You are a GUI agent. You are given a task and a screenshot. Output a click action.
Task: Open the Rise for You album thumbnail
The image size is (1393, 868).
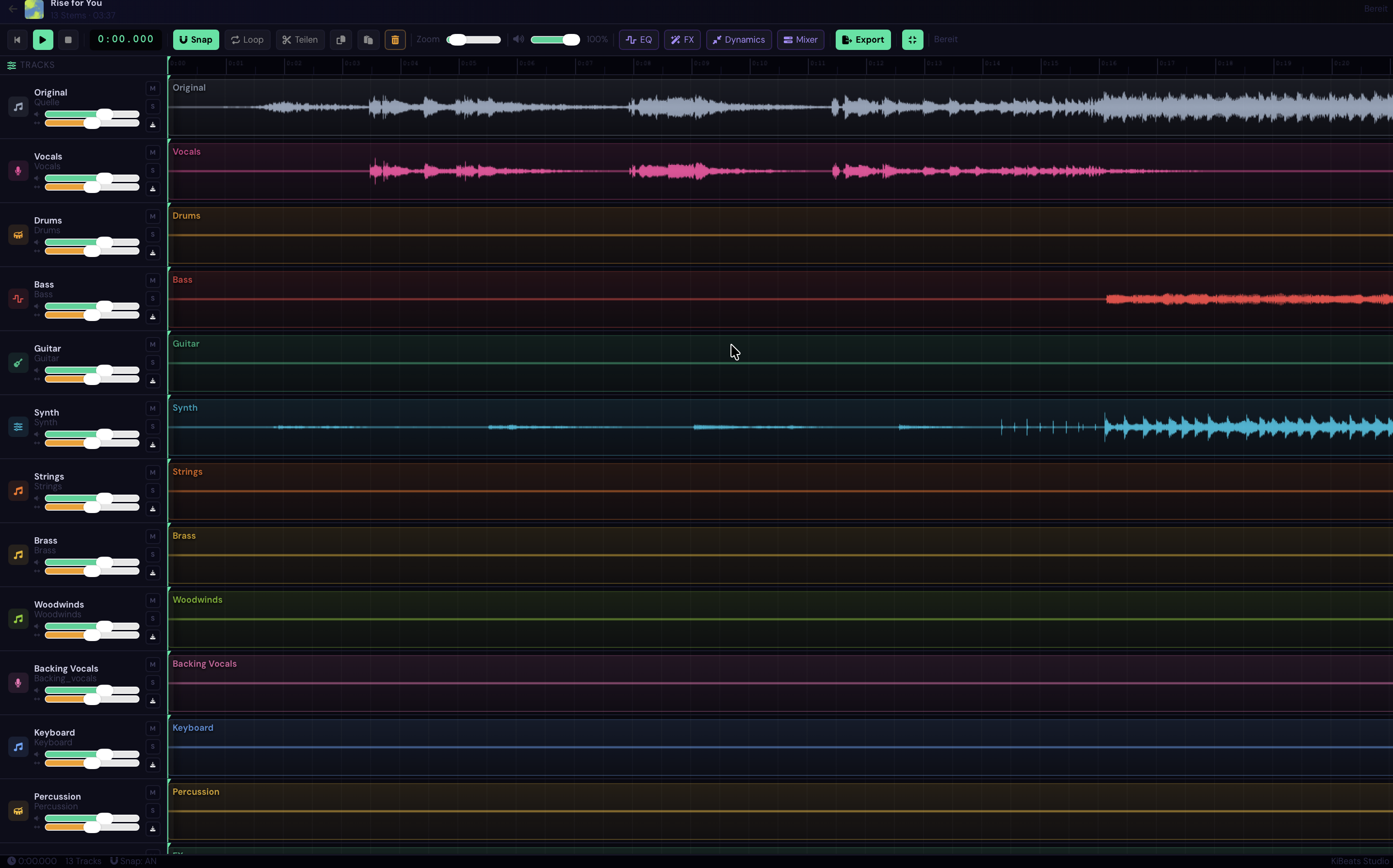coord(34,9)
